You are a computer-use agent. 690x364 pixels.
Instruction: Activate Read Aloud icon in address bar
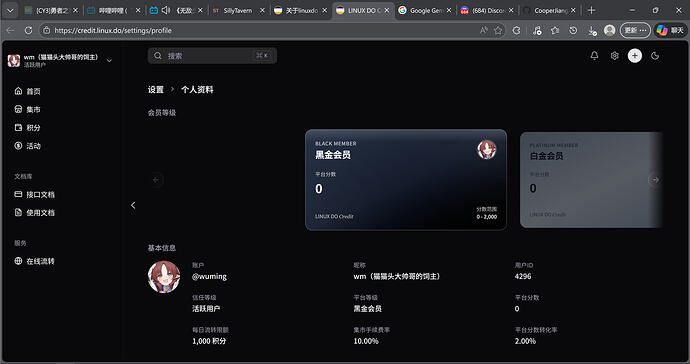484,30
